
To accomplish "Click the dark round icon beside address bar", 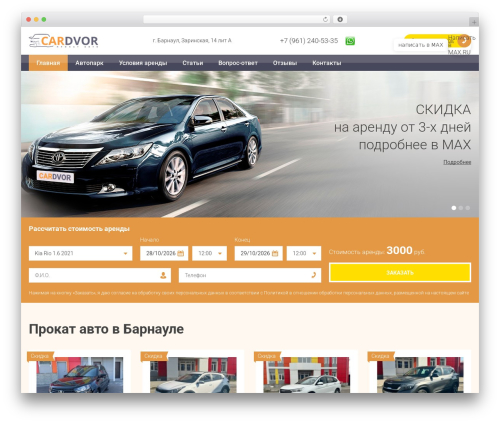I will 340,20.
